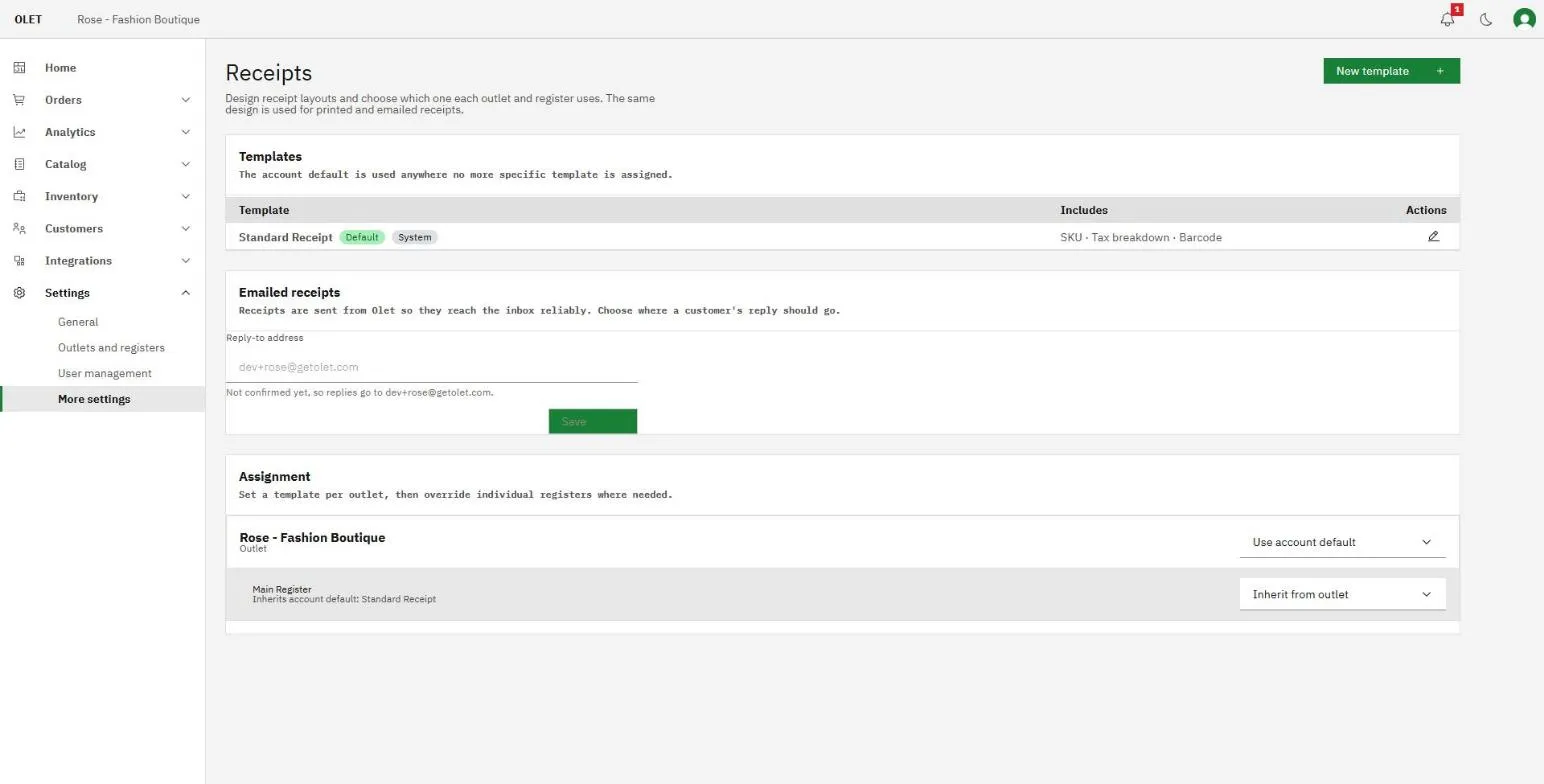Open the Inherit from outlet dropdown
1544x784 pixels.
click(1342, 594)
